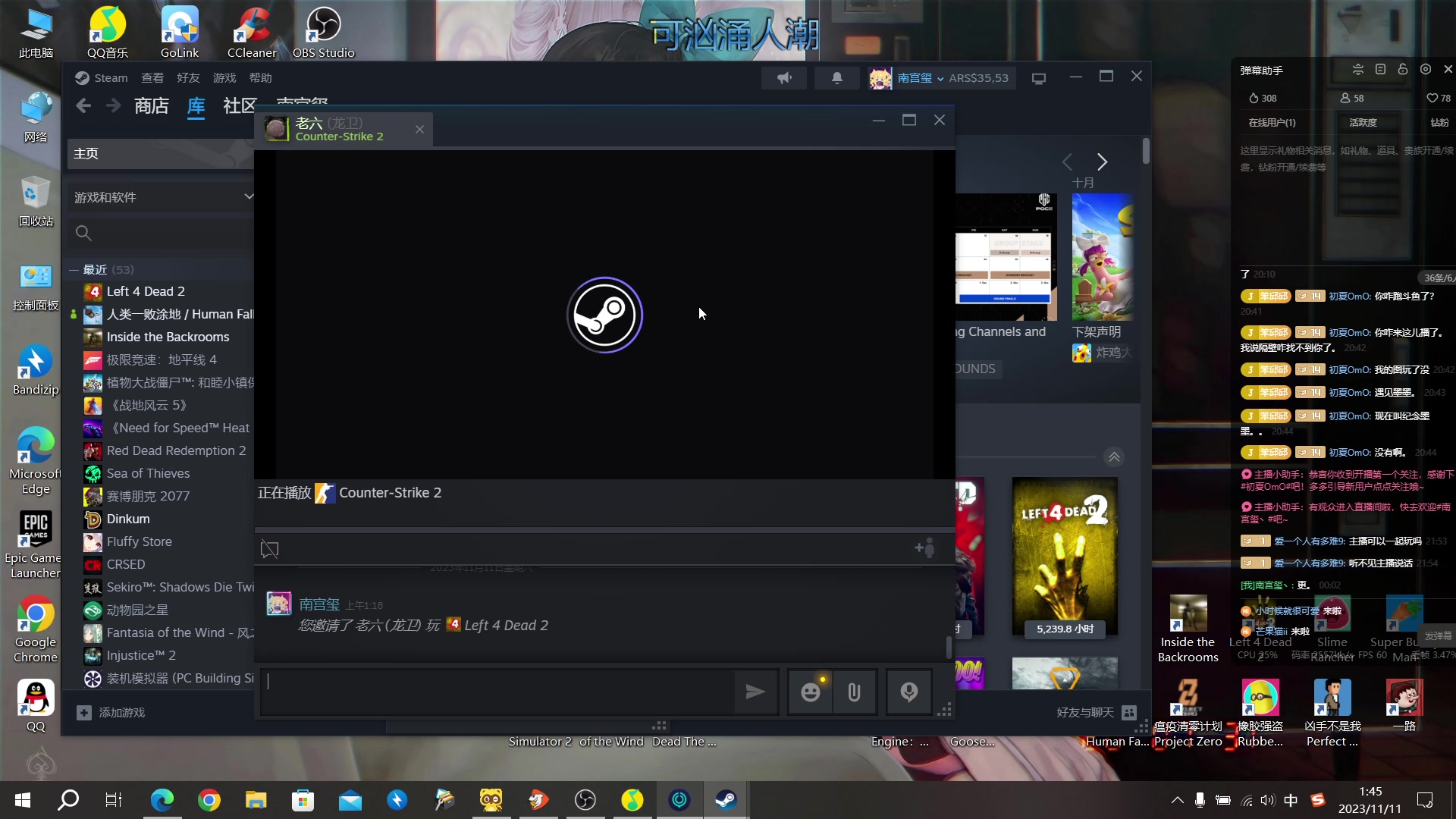
Task: Click the Steam taskbar icon
Action: point(726,799)
